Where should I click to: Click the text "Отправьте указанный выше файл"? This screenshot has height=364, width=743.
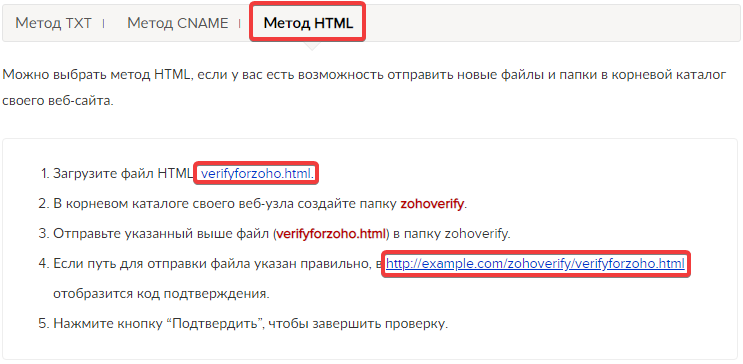tap(163, 234)
